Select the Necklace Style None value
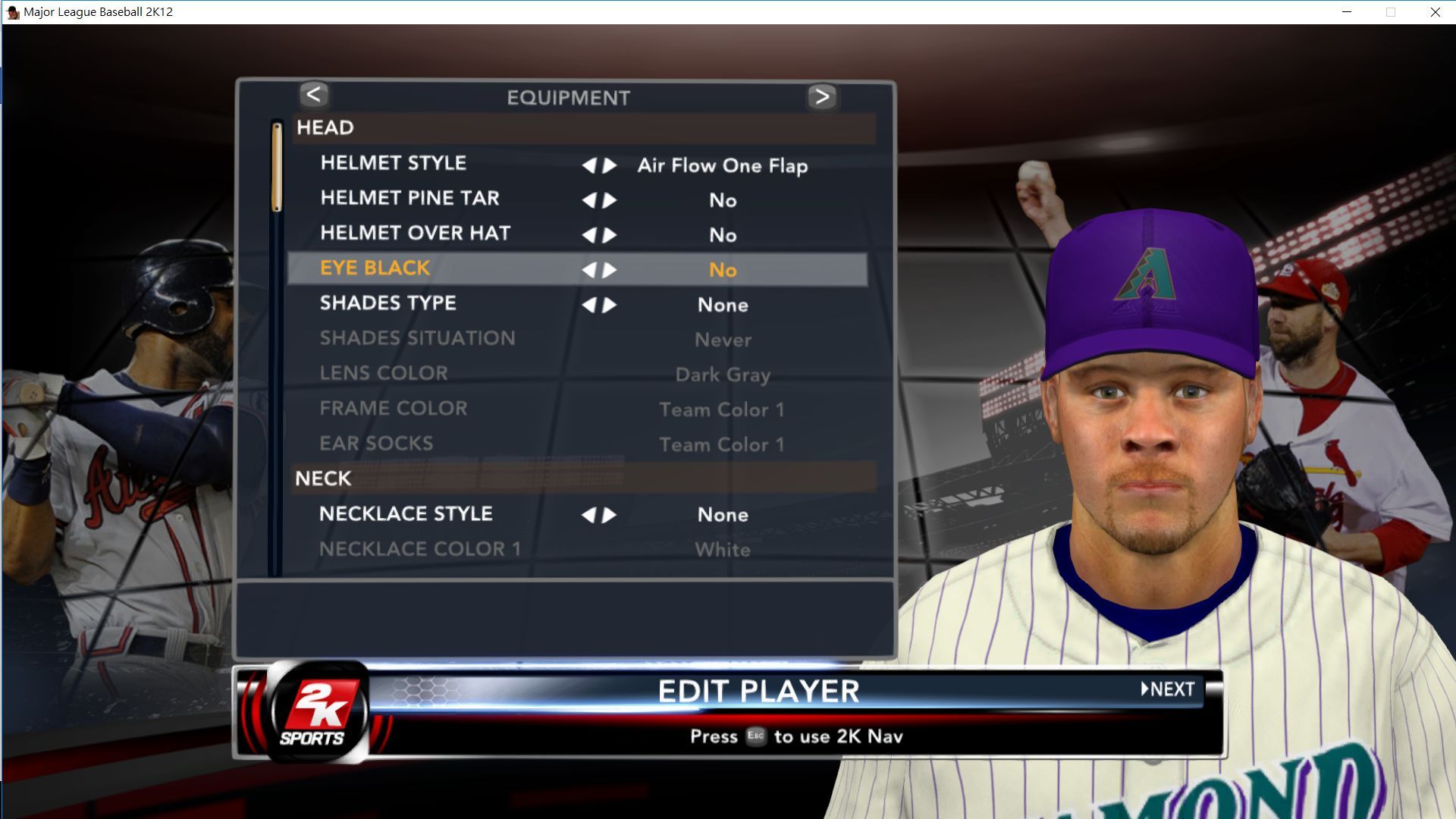This screenshot has width=1456, height=819. click(x=723, y=515)
